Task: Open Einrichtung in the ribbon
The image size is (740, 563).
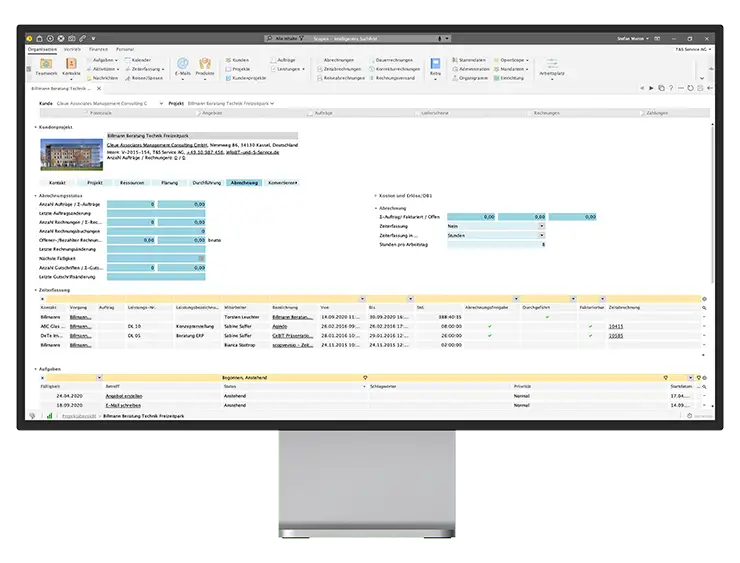Action: click(x=509, y=78)
